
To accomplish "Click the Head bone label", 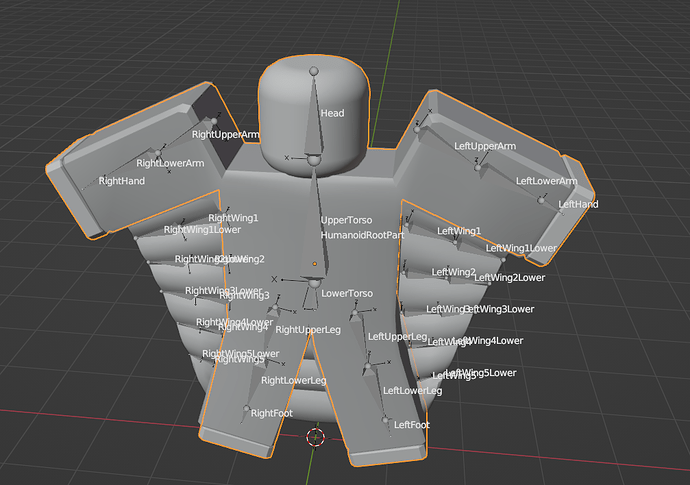I will pos(332,113).
